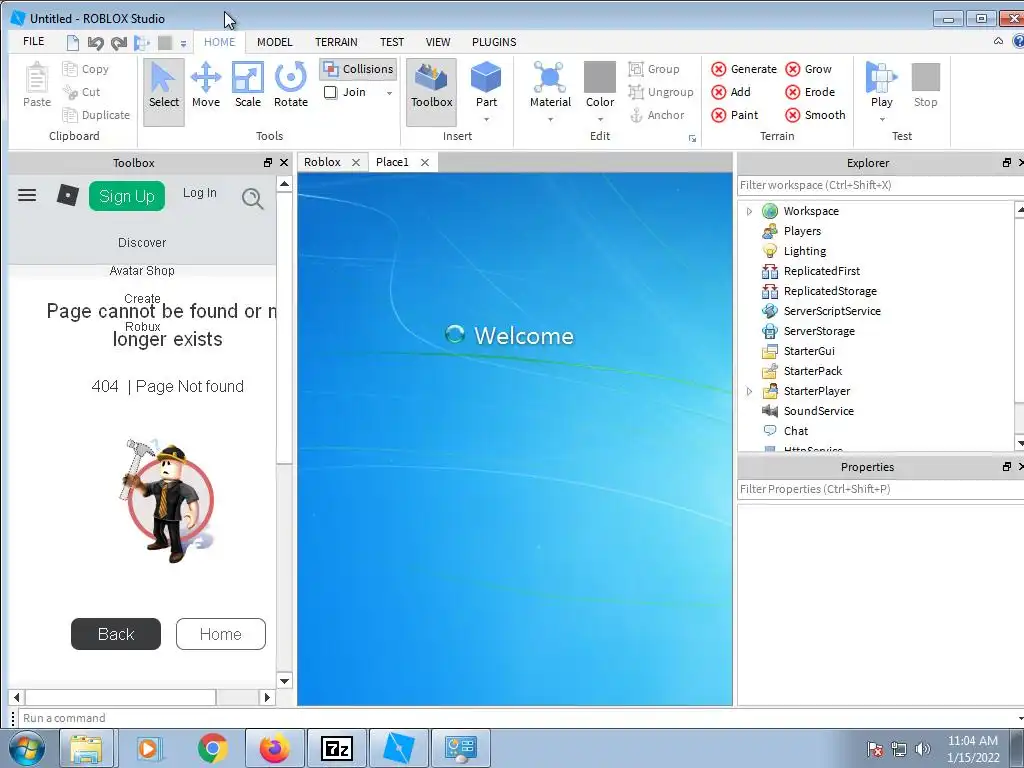Click the Home button on 404 page
1024x768 pixels.
coord(221,634)
